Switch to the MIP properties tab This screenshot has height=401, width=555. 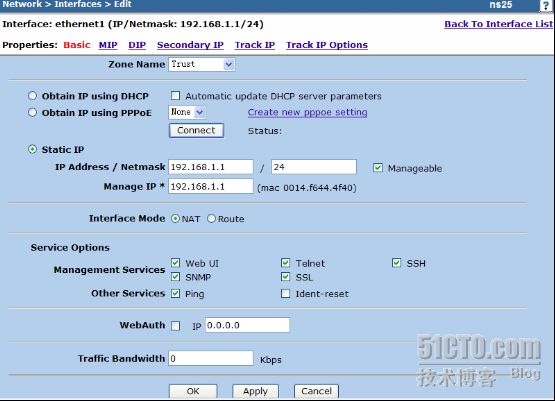[108, 45]
